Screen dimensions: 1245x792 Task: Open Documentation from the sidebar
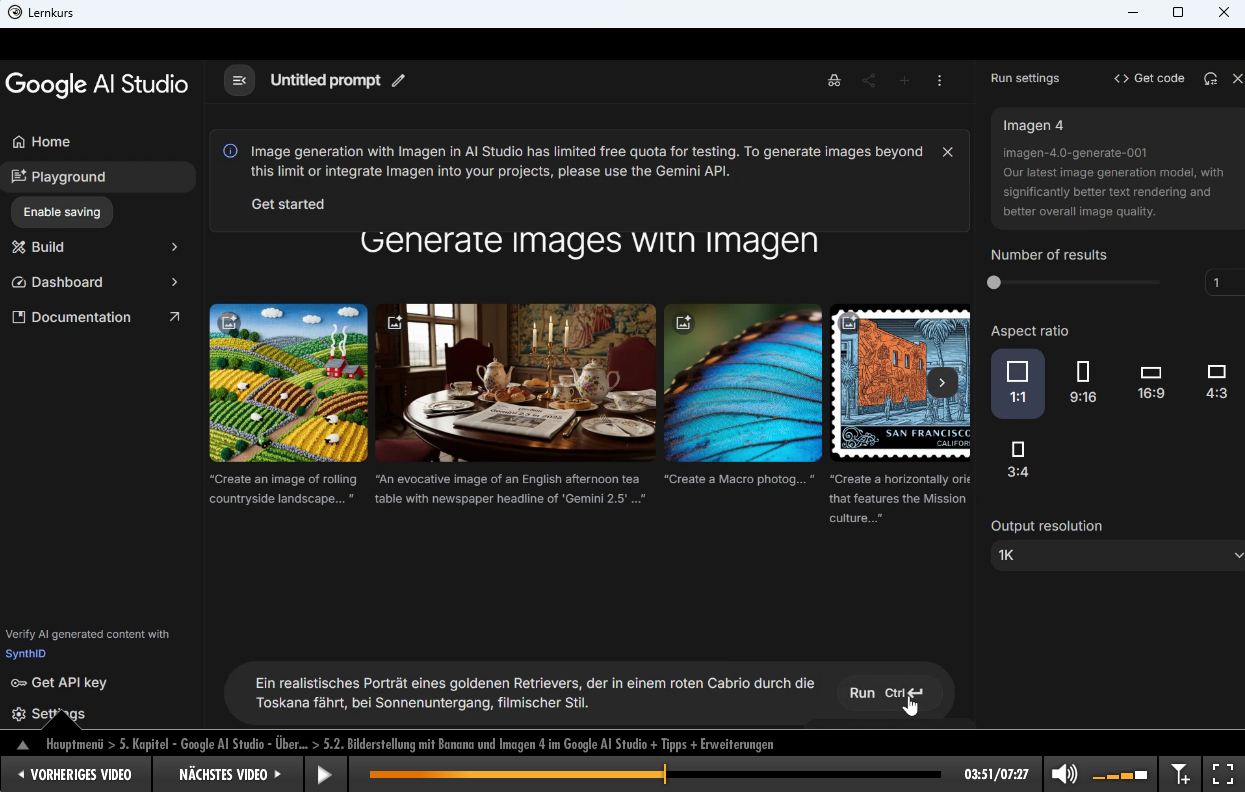point(81,317)
